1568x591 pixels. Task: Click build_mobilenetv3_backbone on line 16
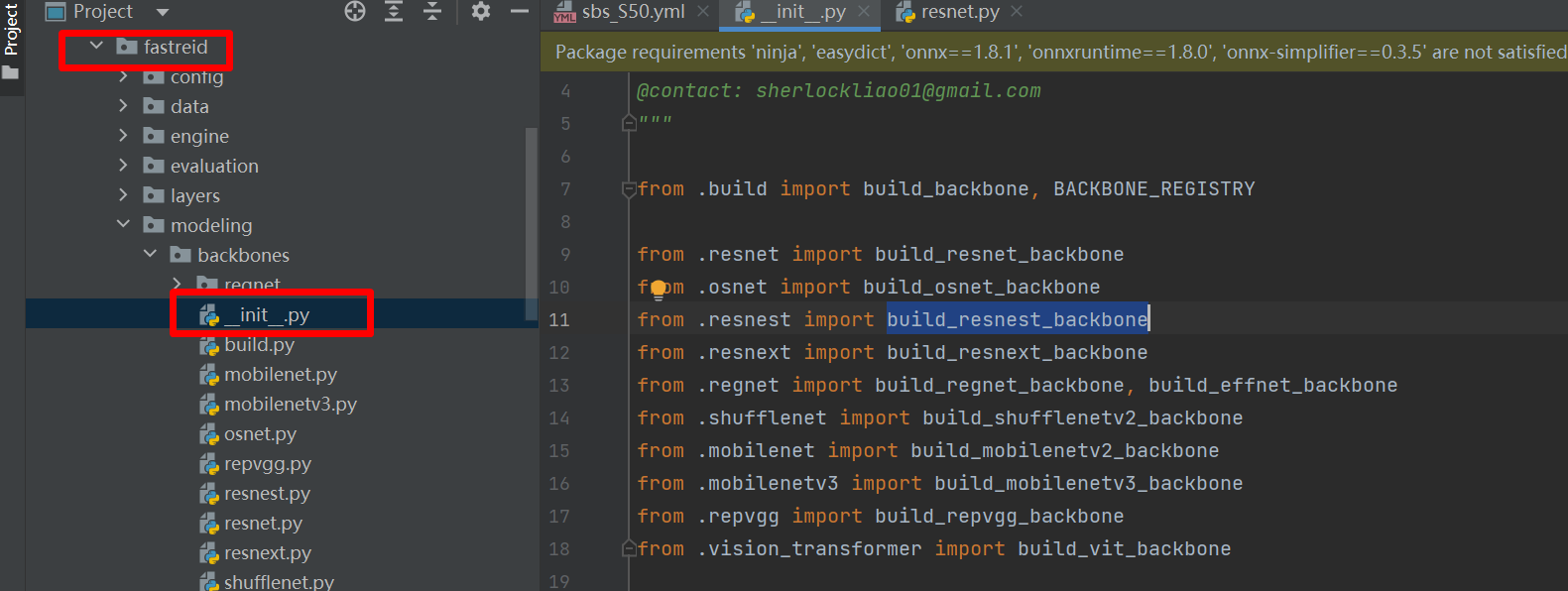(x=1089, y=483)
